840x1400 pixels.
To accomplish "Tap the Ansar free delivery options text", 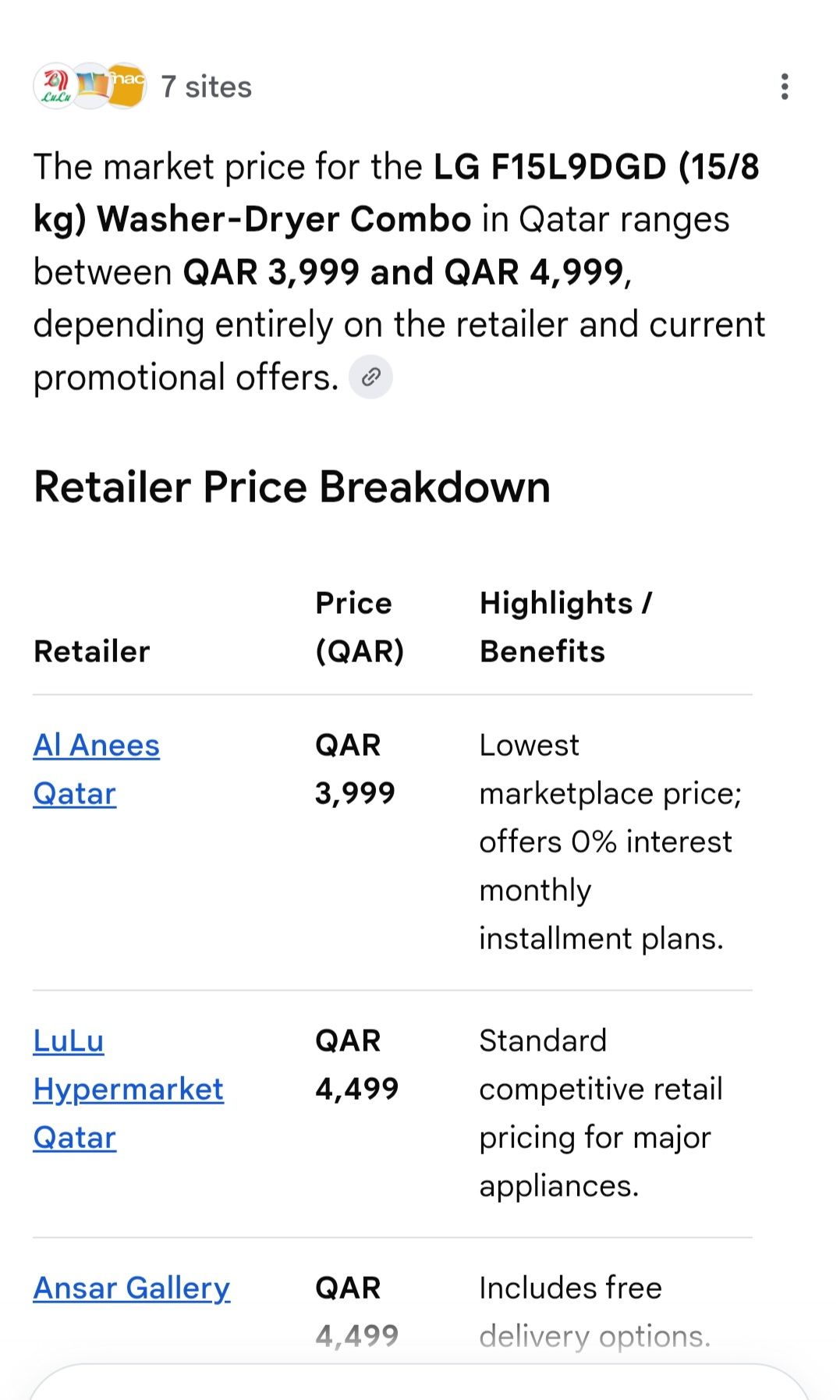I will point(594,1312).
